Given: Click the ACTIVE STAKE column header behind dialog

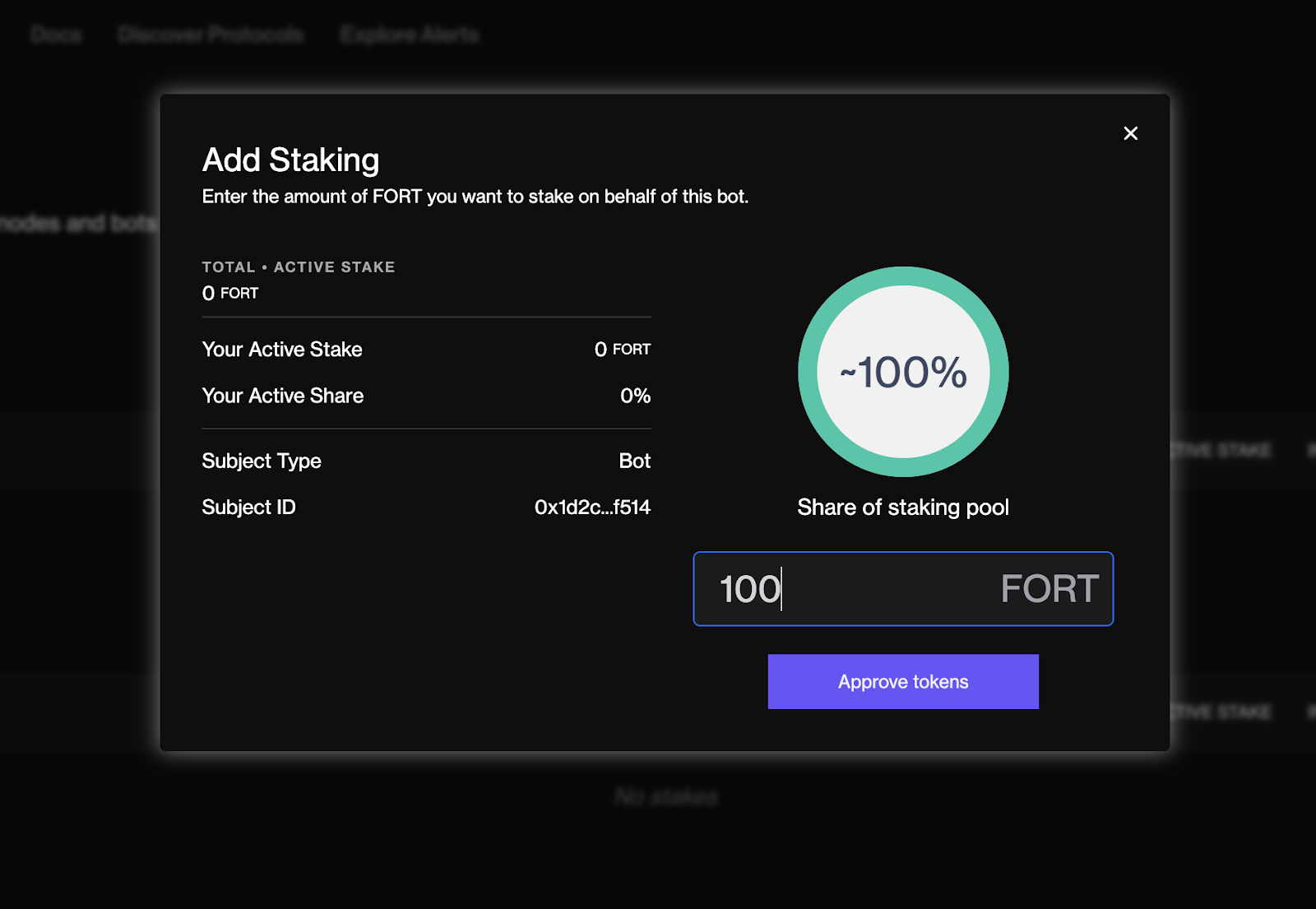Looking at the screenshot, I should pos(1221,450).
